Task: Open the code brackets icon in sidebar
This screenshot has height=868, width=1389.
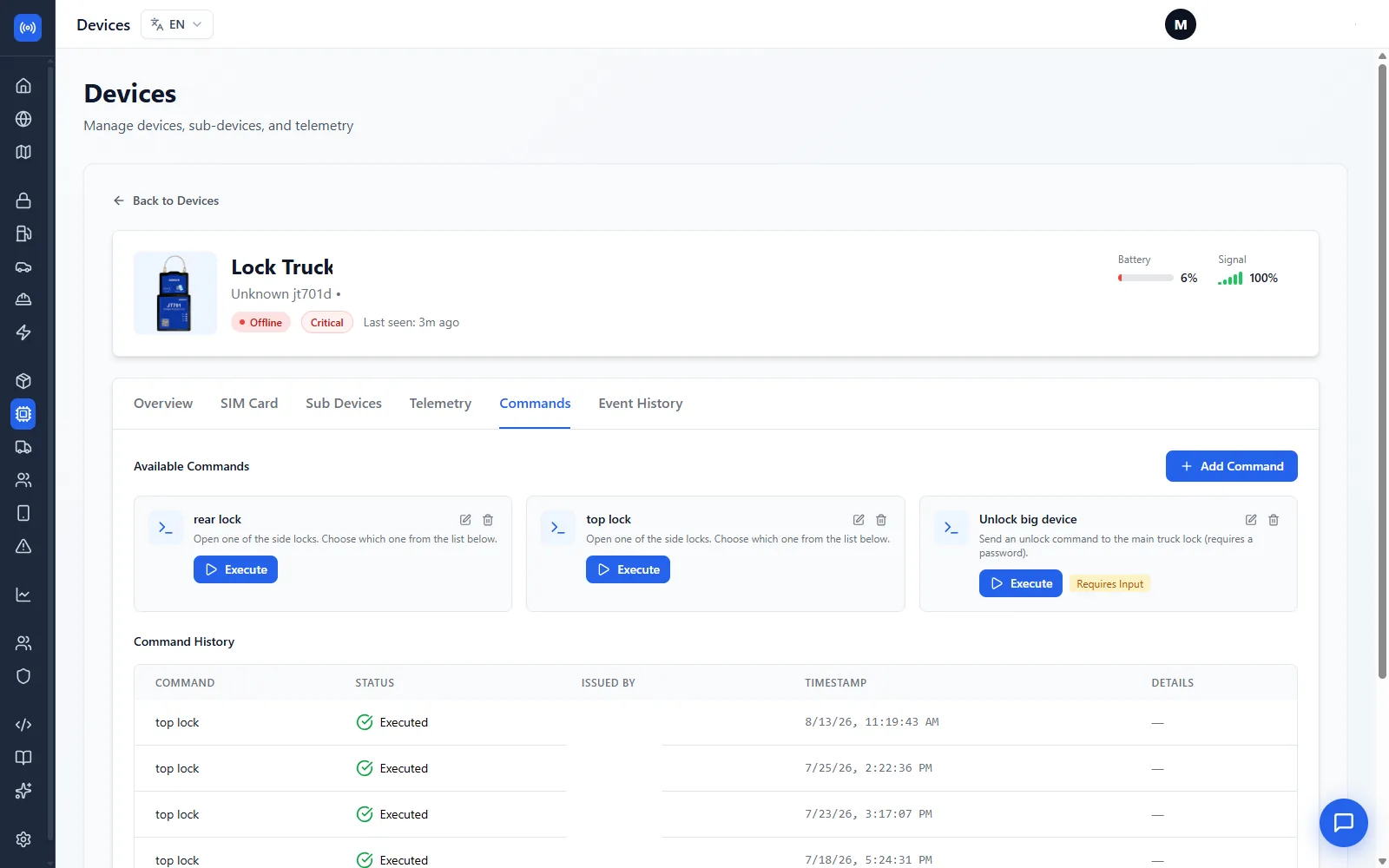Action: tap(23, 725)
